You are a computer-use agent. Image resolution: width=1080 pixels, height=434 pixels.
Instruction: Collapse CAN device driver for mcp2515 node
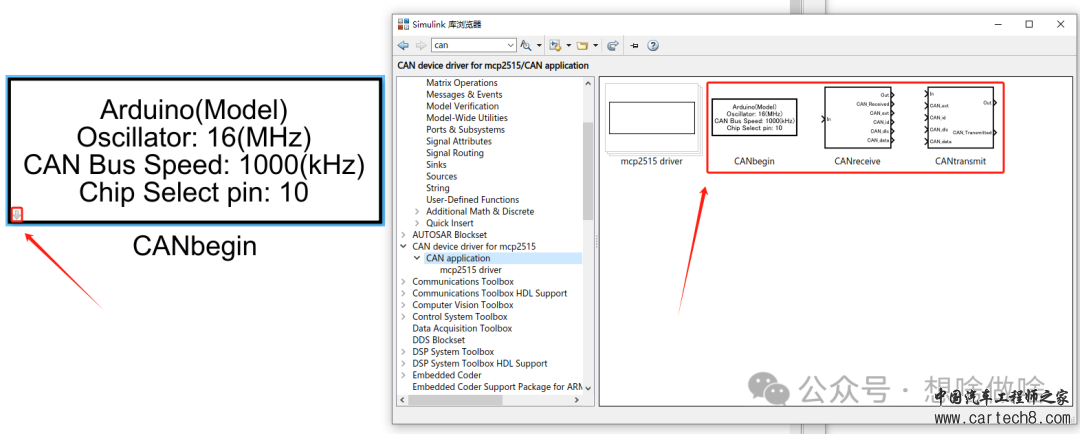click(404, 247)
